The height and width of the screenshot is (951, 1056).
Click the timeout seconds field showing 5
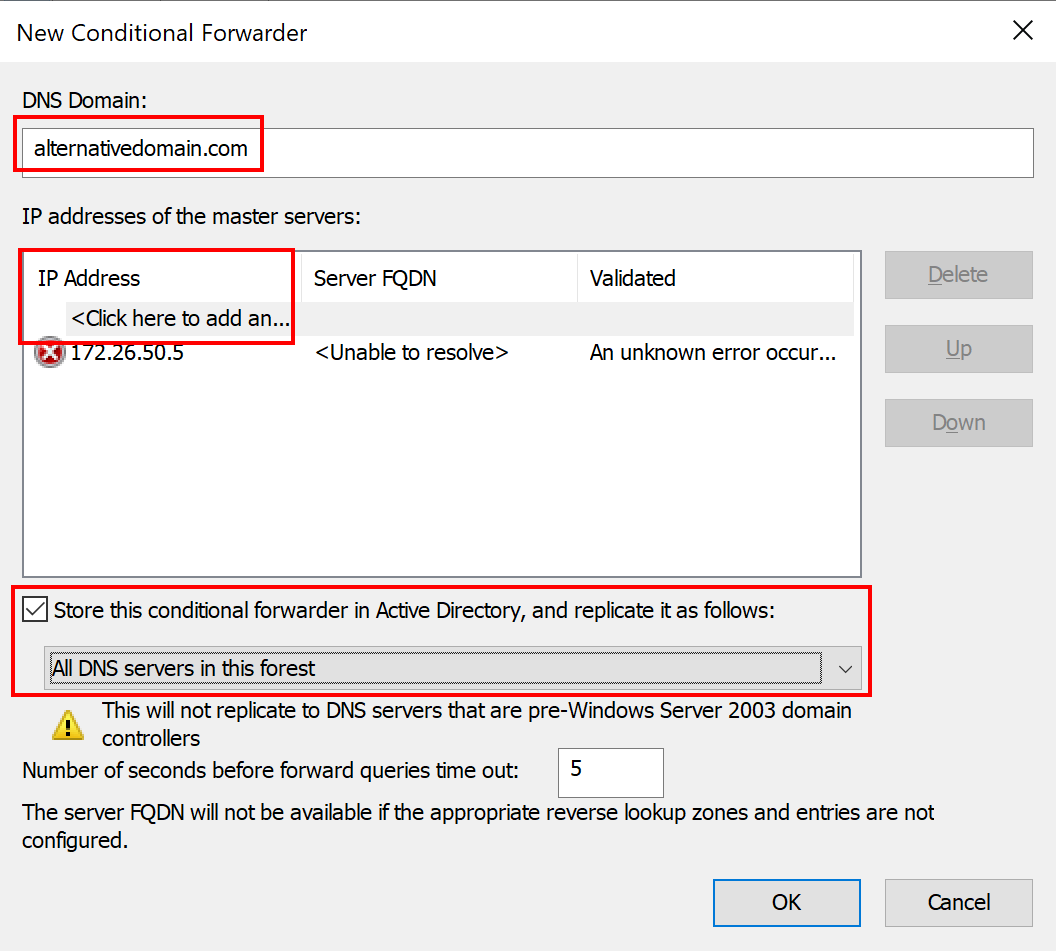pyautogui.click(x=610, y=772)
